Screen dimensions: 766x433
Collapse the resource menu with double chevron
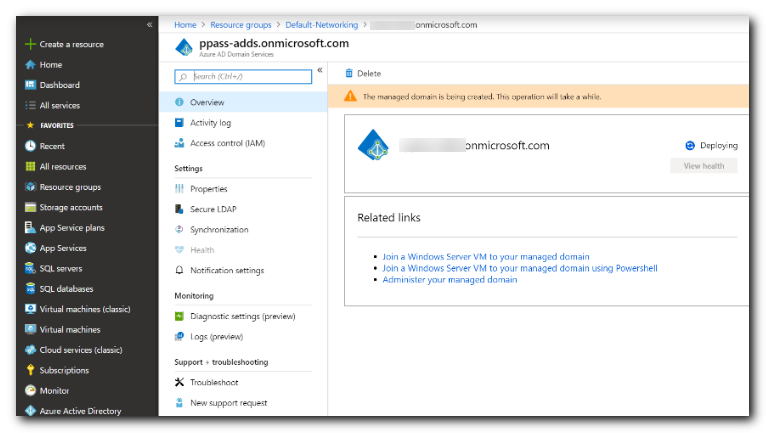click(320, 70)
